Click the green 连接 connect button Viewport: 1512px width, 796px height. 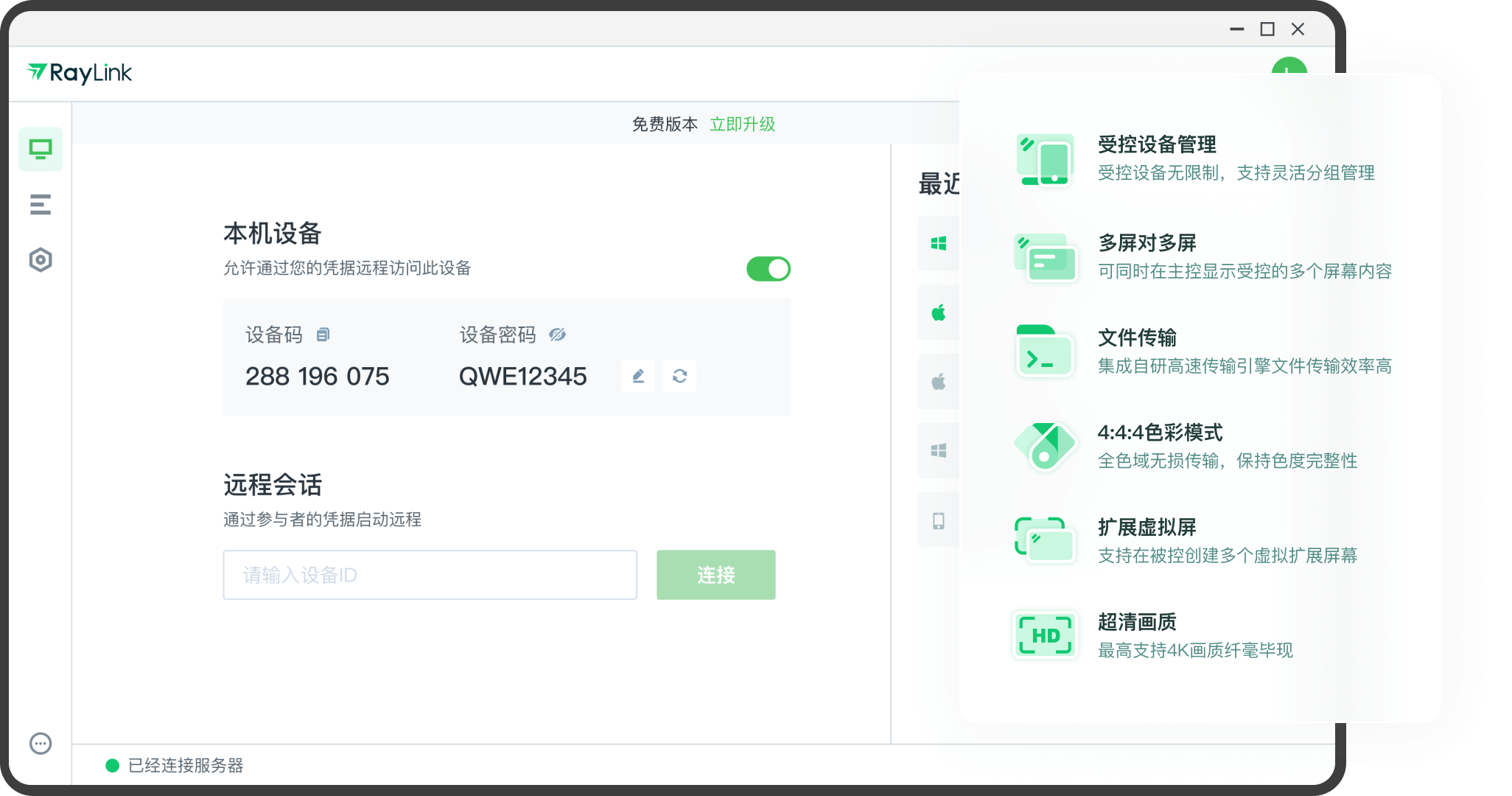point(715,575)
